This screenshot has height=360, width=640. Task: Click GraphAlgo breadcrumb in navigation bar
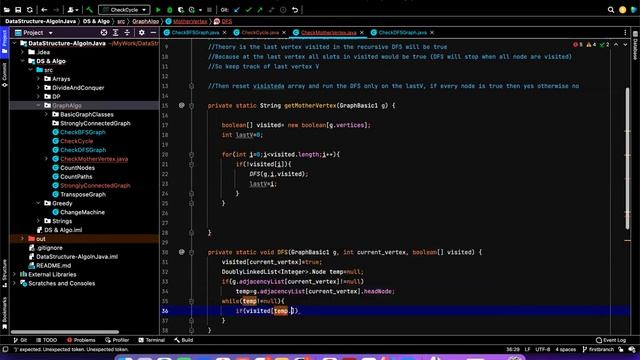145,21
